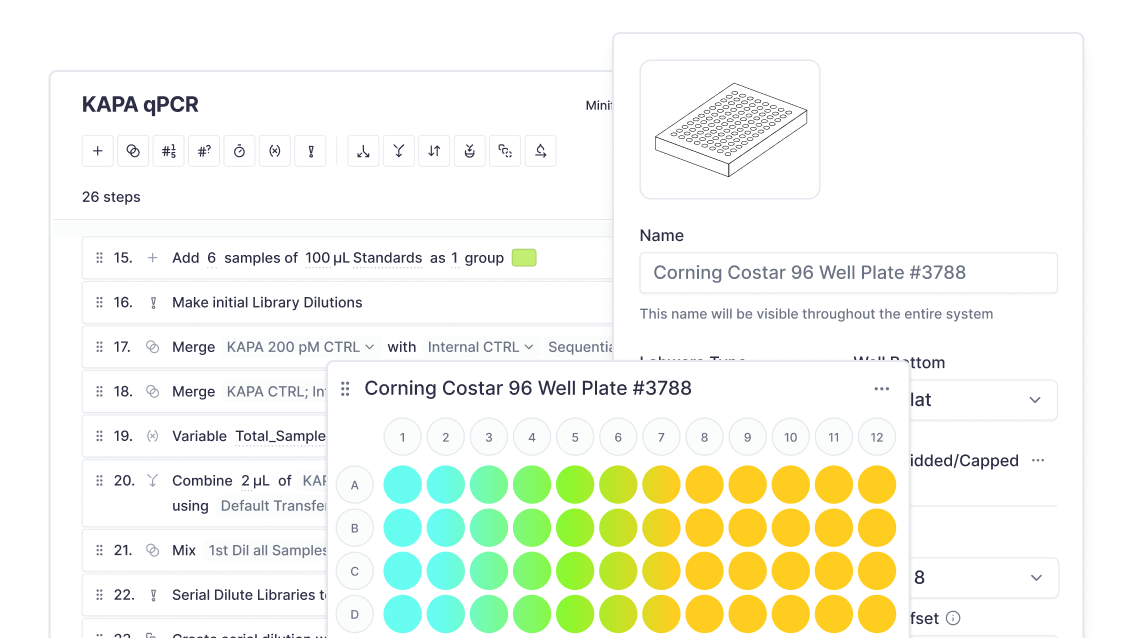Image resolution: width=1134 pixels, height=638 pixels.
Task: Click "Total_Sample" variable name in step 19
Action: 281,436
